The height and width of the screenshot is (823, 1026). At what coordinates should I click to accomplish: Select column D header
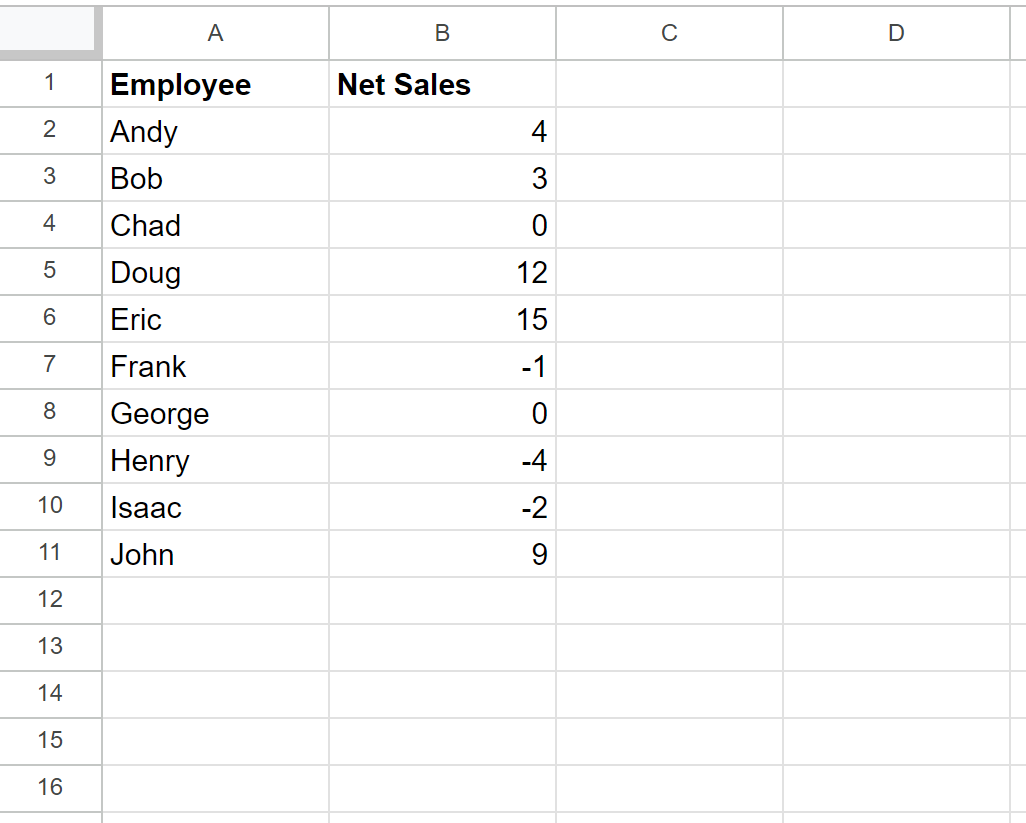point(896,33)
